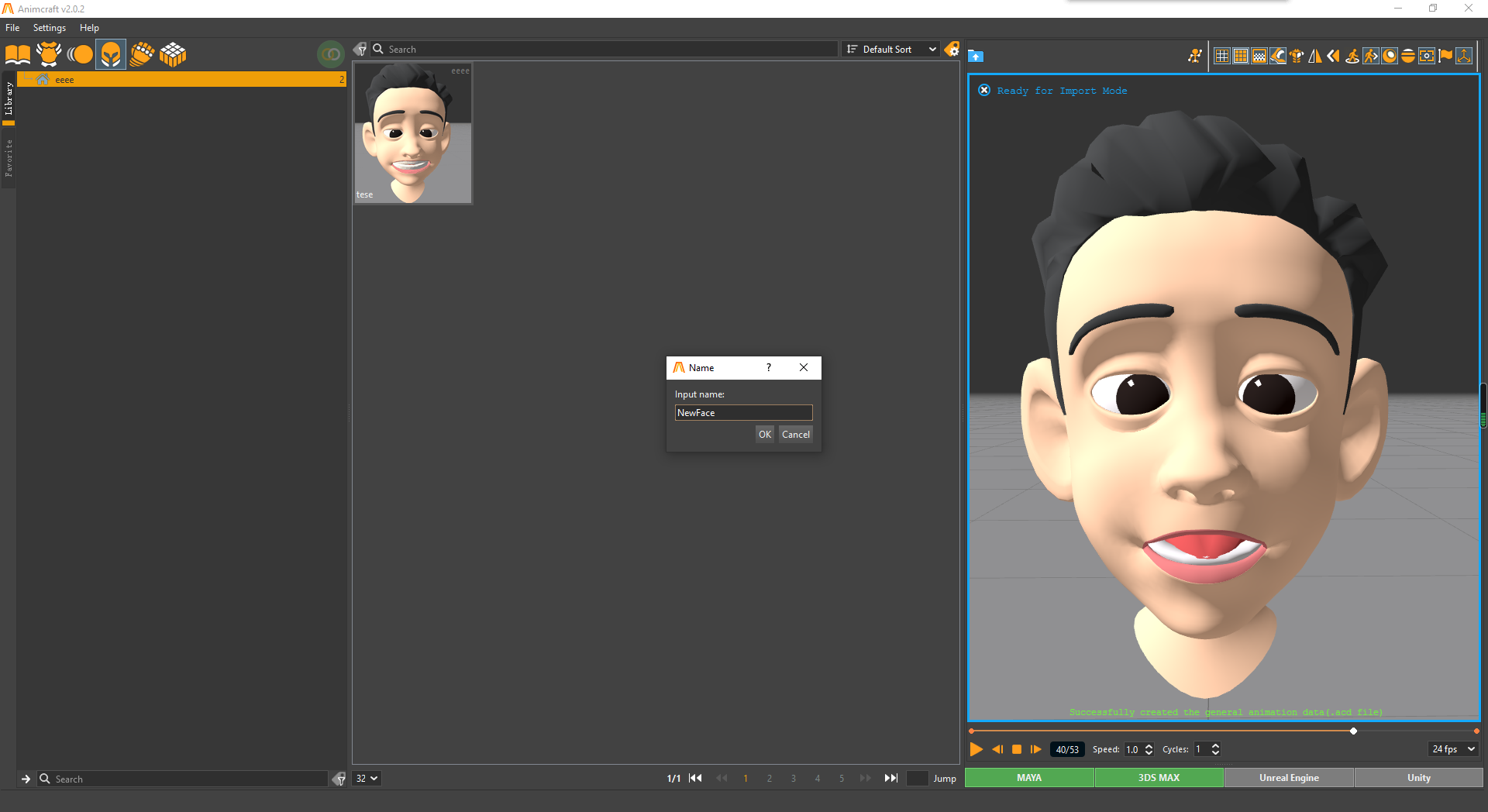Click the bottom tag filter icon
The width and height of the screenshot is (1488, 812).
339,779
